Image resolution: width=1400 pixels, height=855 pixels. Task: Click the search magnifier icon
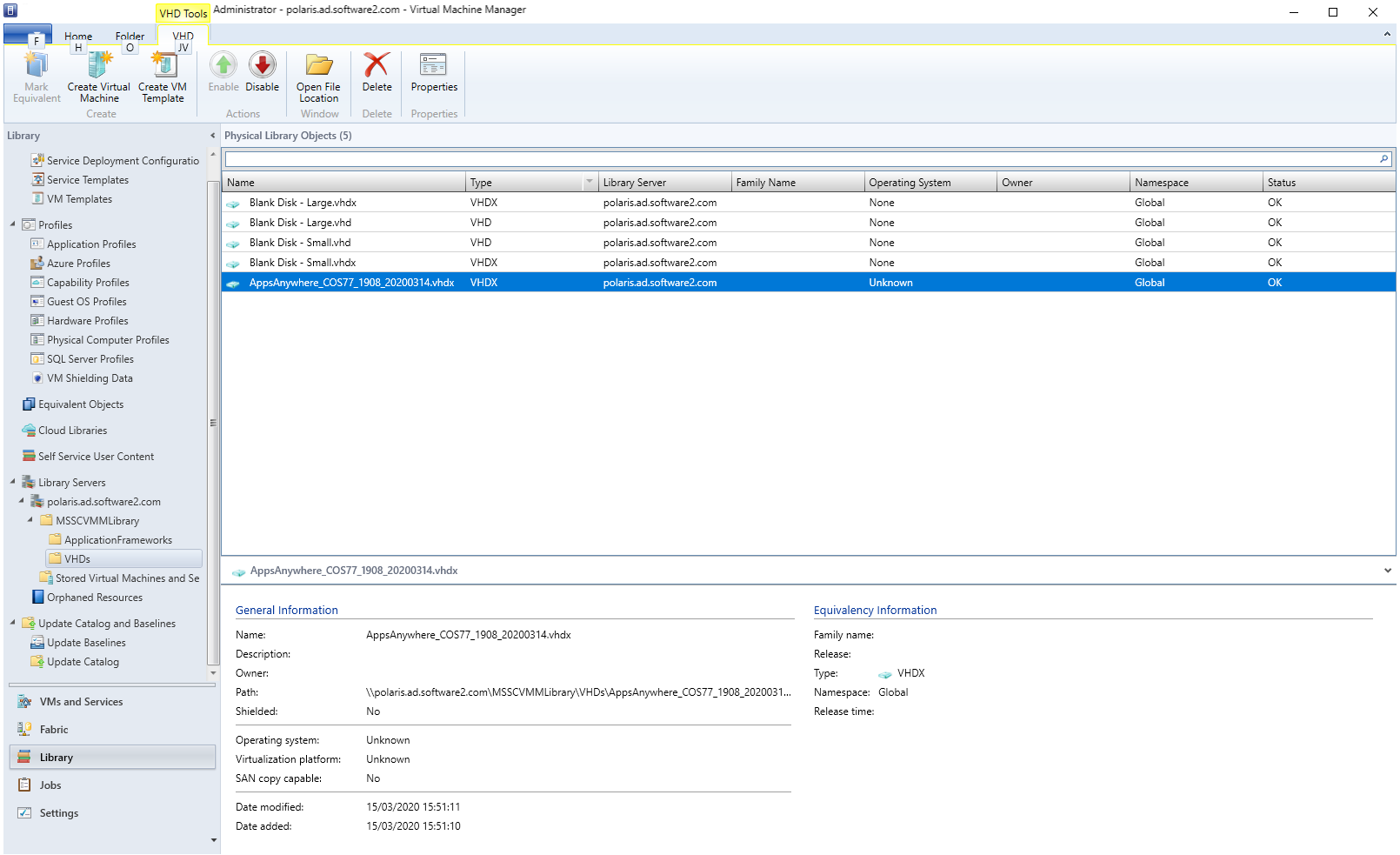point(1383,159)
